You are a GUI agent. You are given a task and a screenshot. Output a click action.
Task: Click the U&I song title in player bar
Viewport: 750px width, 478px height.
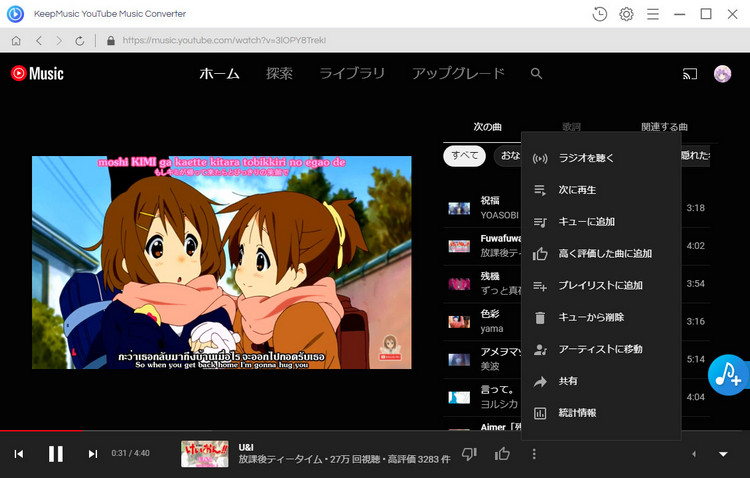[246, 447]
